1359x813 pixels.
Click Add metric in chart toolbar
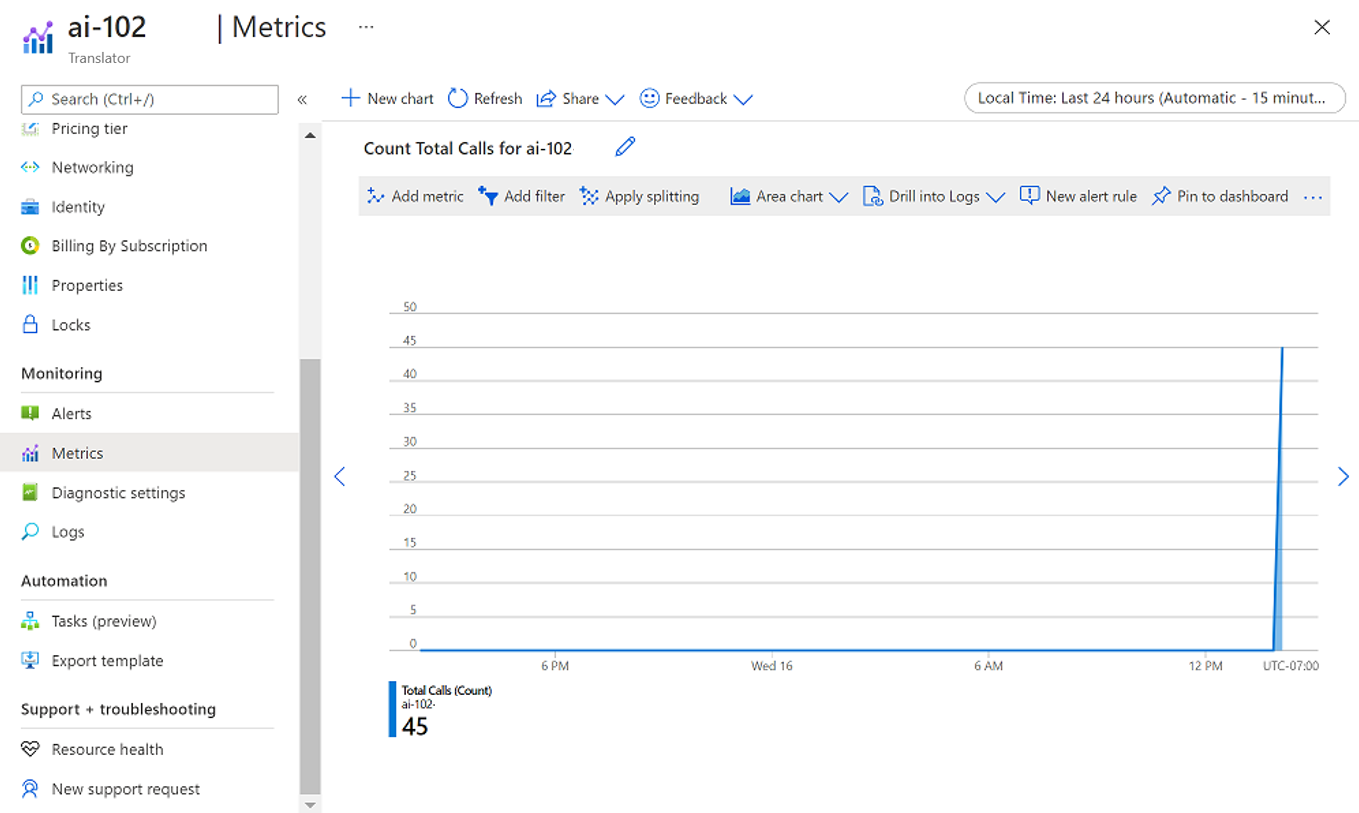click(415, 196)
